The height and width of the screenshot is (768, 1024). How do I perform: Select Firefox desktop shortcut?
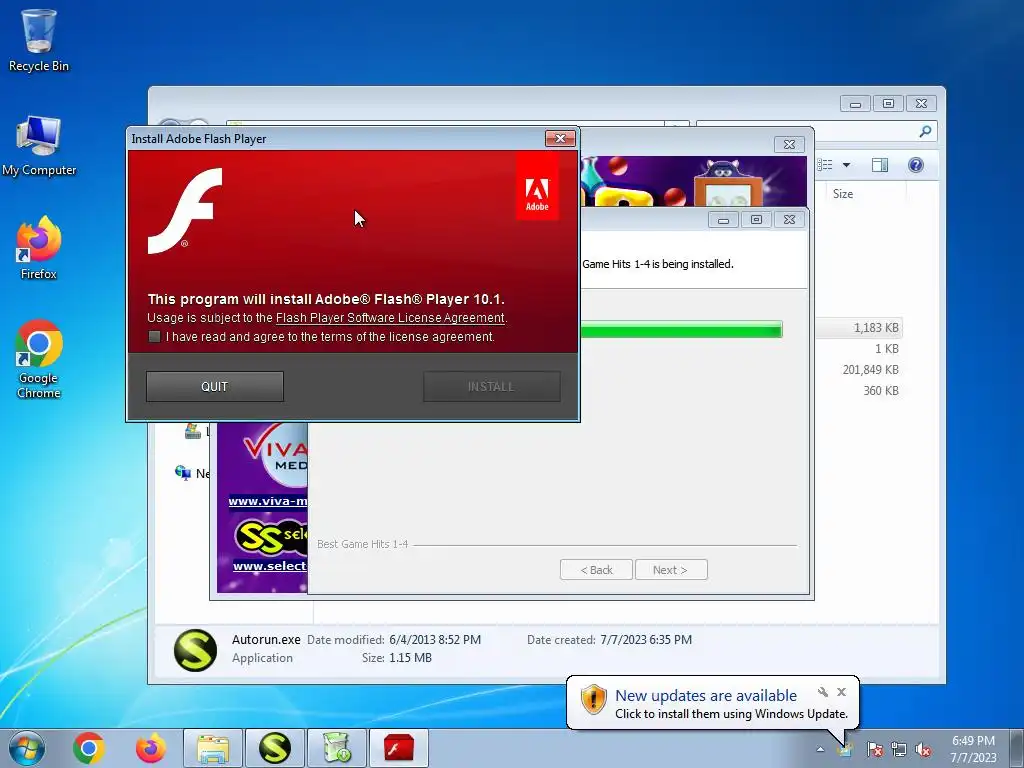point(39,249)
